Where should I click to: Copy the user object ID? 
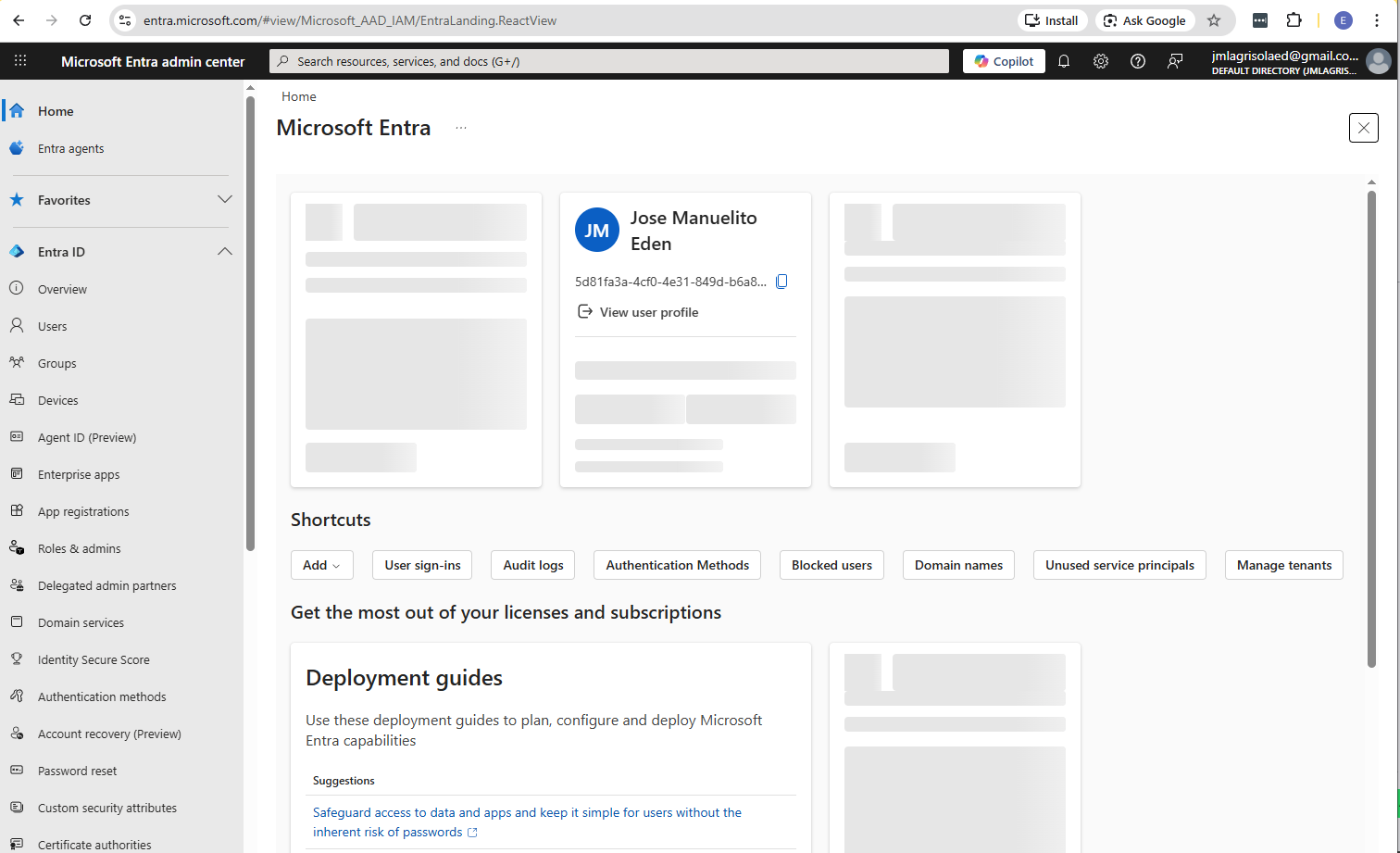click(x=781, y=282)
